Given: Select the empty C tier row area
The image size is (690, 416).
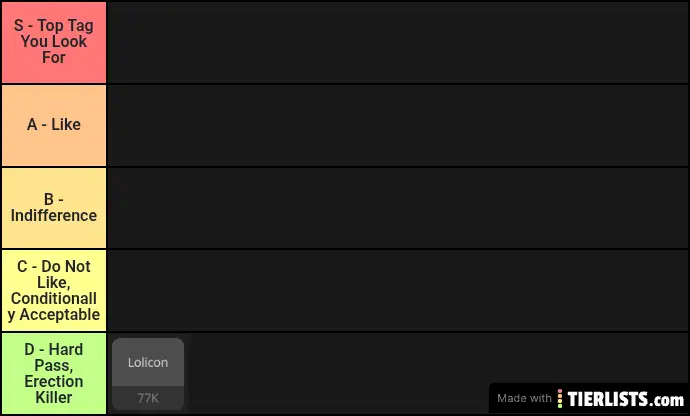Looking at the screenshot, I should pyautogui.click(x=398, y=290).
